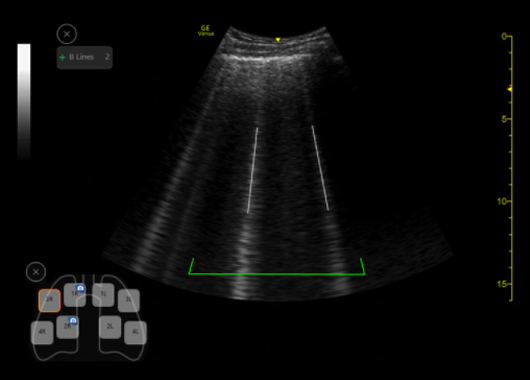
Task: Select lung zone 1R
Action: (75, 295)
